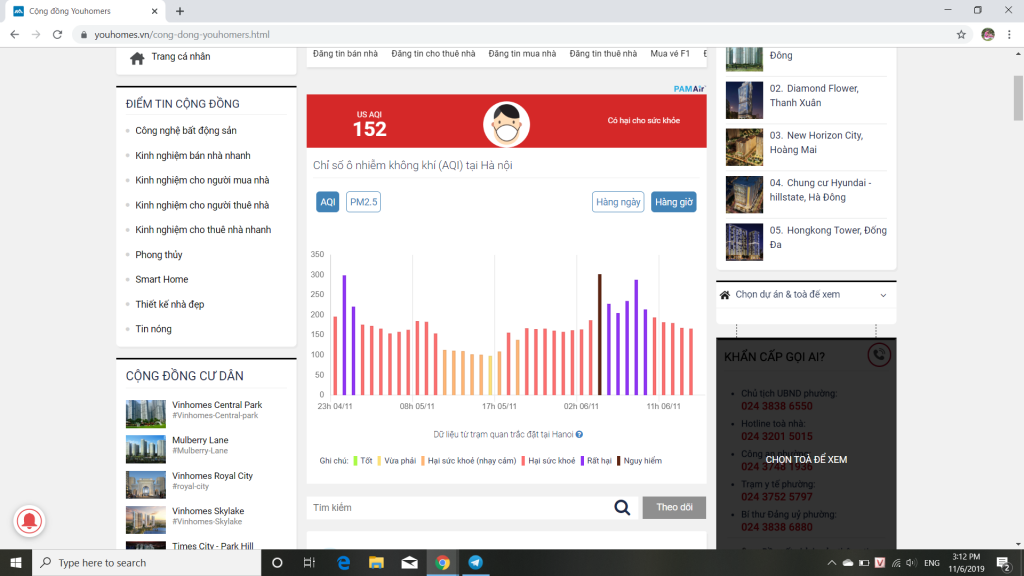Viewport: 1024px width, 576px height.
Task: Open New Horizon City project thumbnail
Action: tap(744, 147)
